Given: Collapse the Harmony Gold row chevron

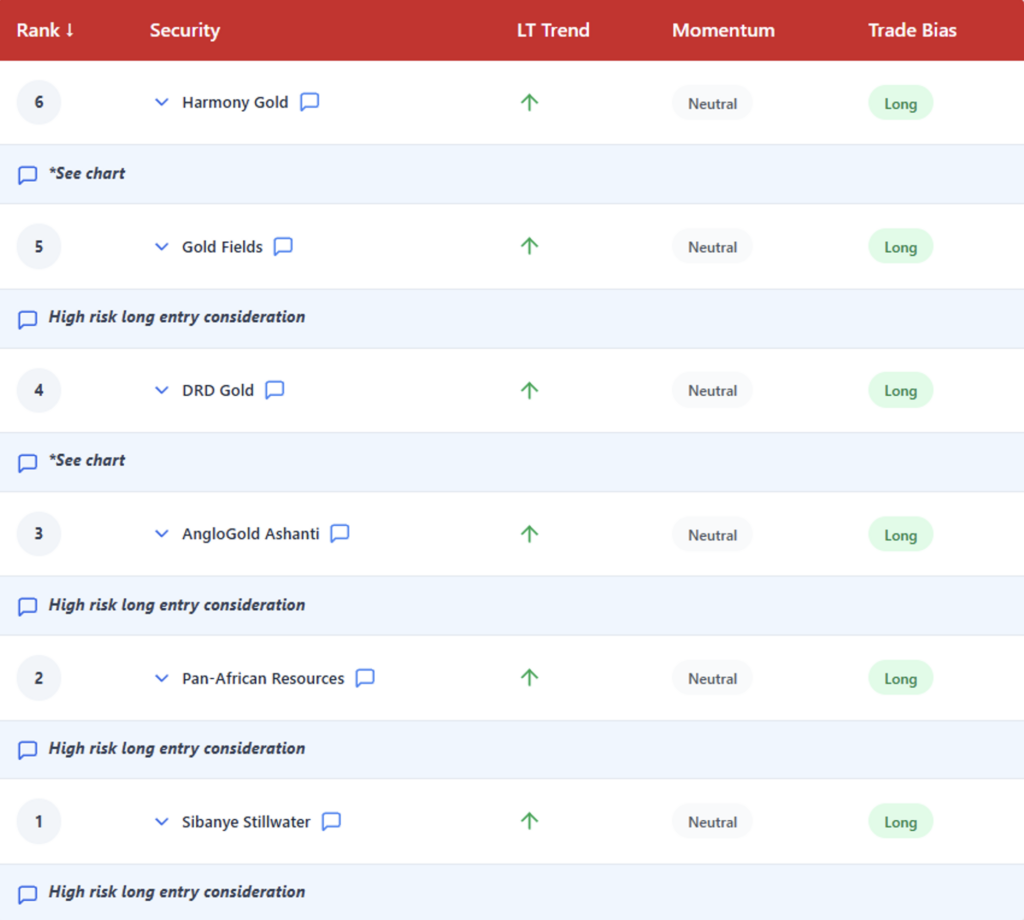Looking at the screenshot, I should [x=162, y=102].
